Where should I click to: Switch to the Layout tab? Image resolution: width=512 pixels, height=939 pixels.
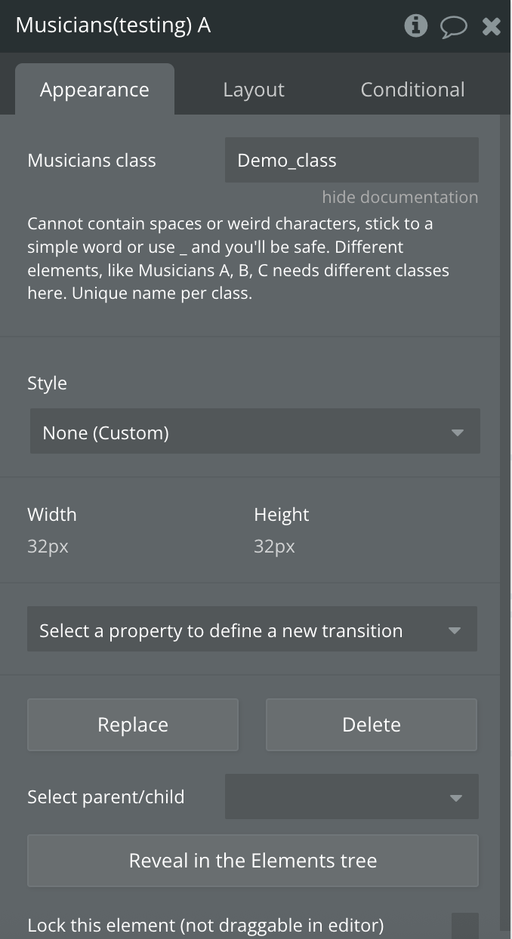253,89
